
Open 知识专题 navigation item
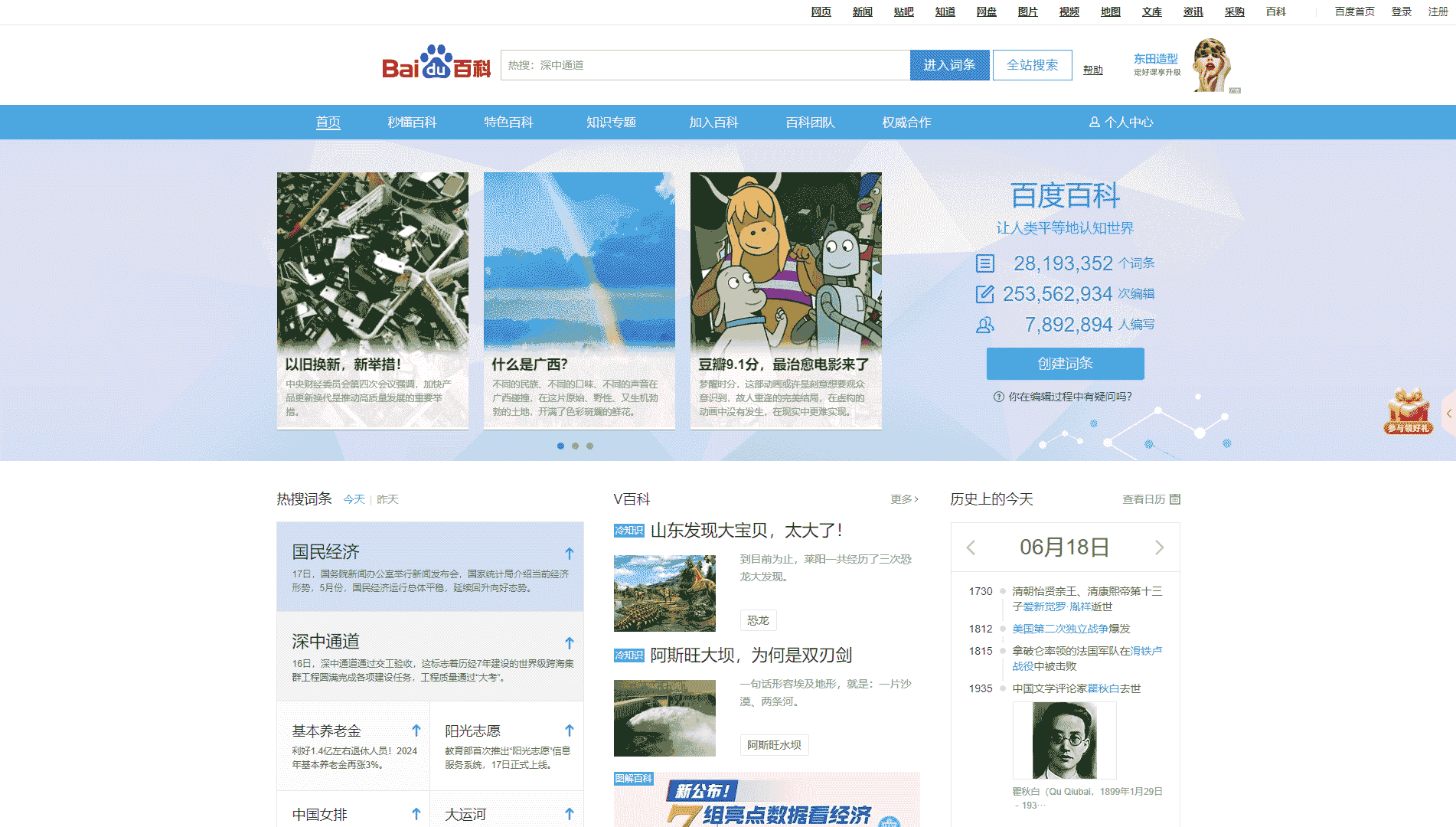click(611, 123)
